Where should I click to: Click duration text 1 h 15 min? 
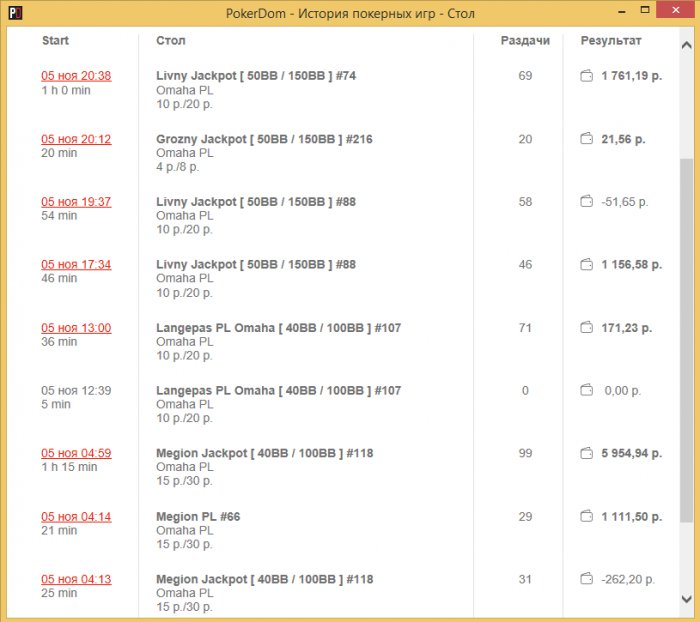tap(69, 467)
